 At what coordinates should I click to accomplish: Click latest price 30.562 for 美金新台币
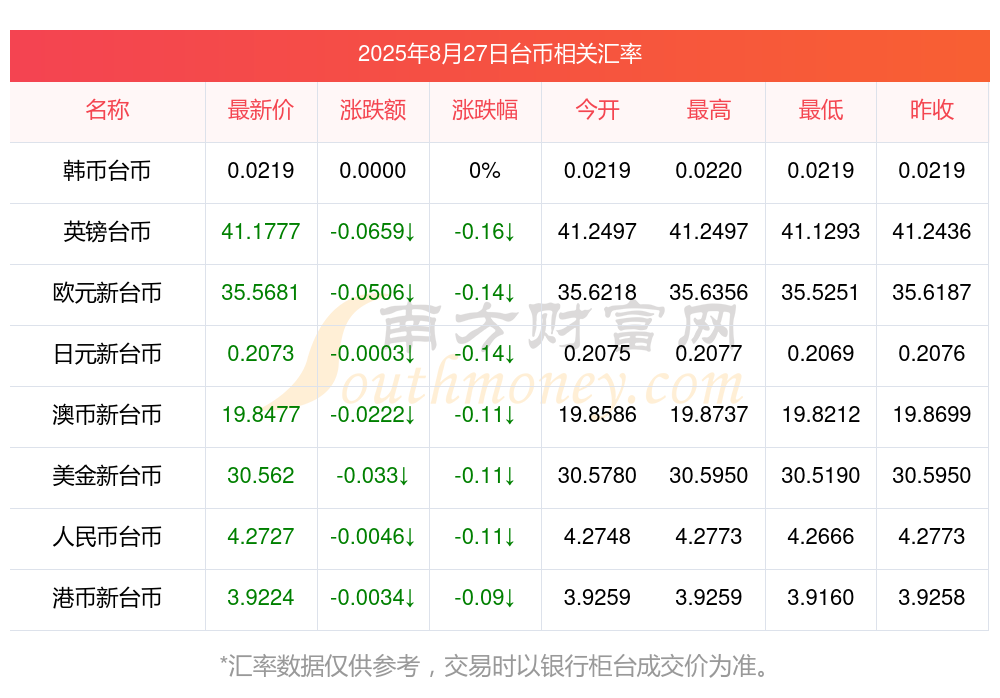[260, 476]
